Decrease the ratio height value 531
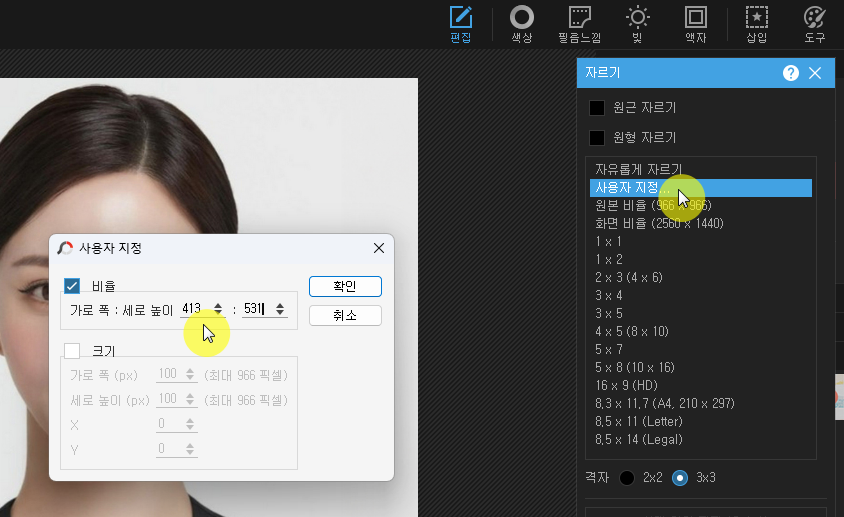 [x=280, y=312]
